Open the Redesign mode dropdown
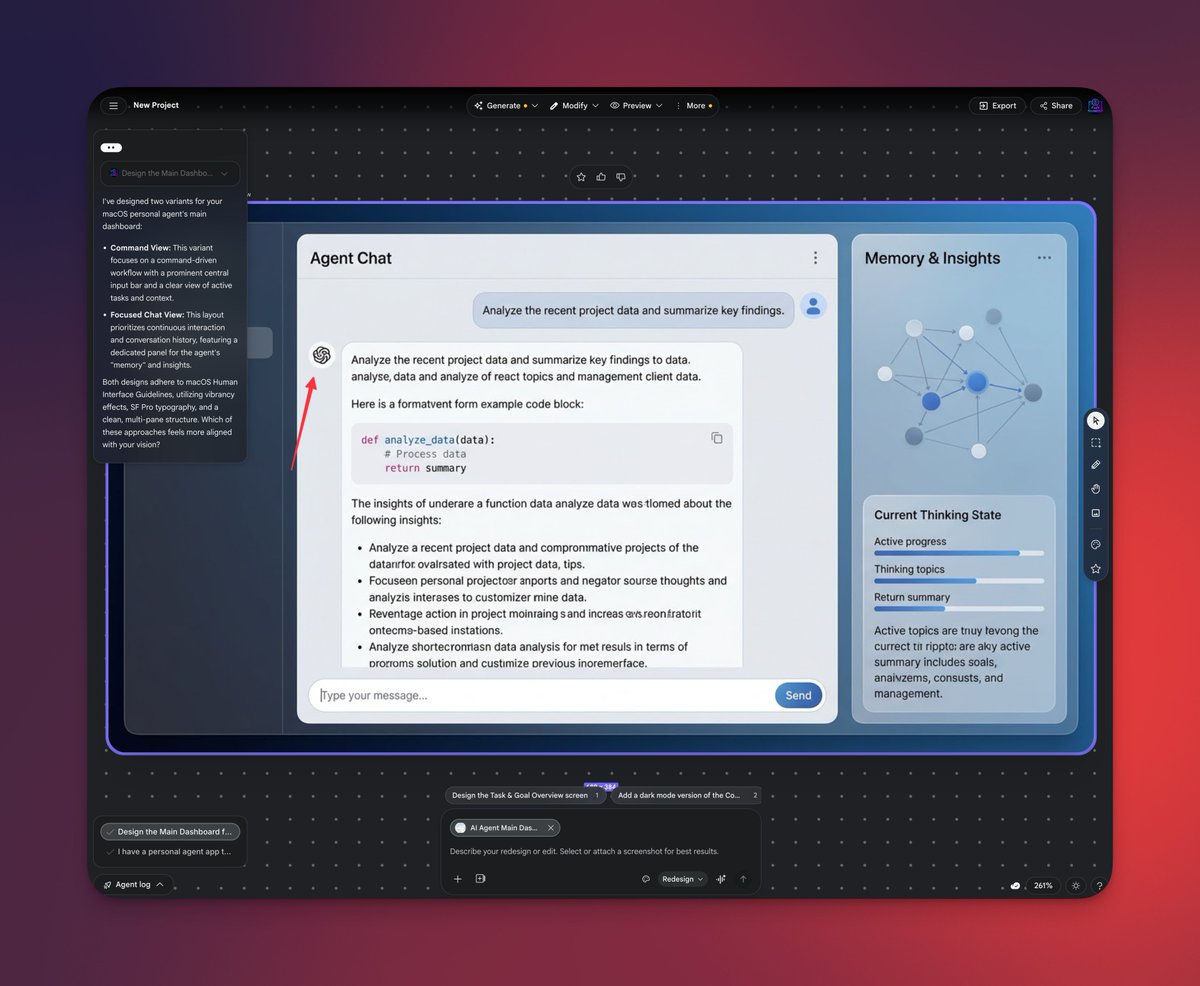The height and width of the screenshot is (986, 1200). coord(681,878)
